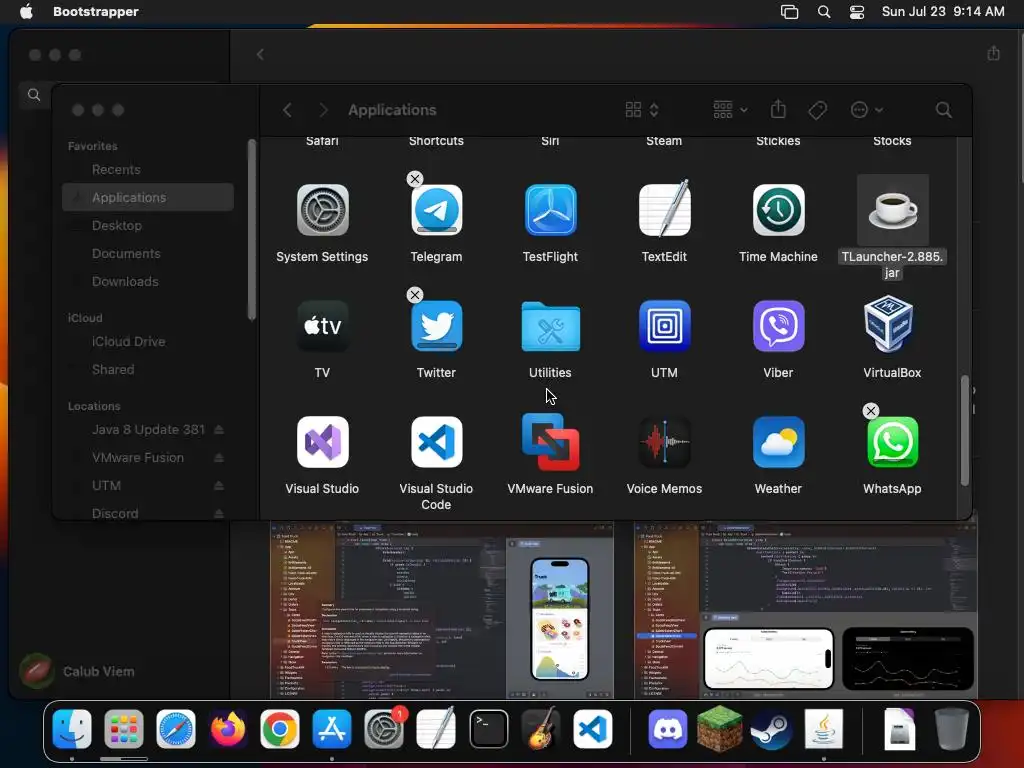Image resolution: width=1024 pixels, height=768 pixels.
Task: Click the back chevron in background window
Action: pyautogui.click(x=261, y=54)
